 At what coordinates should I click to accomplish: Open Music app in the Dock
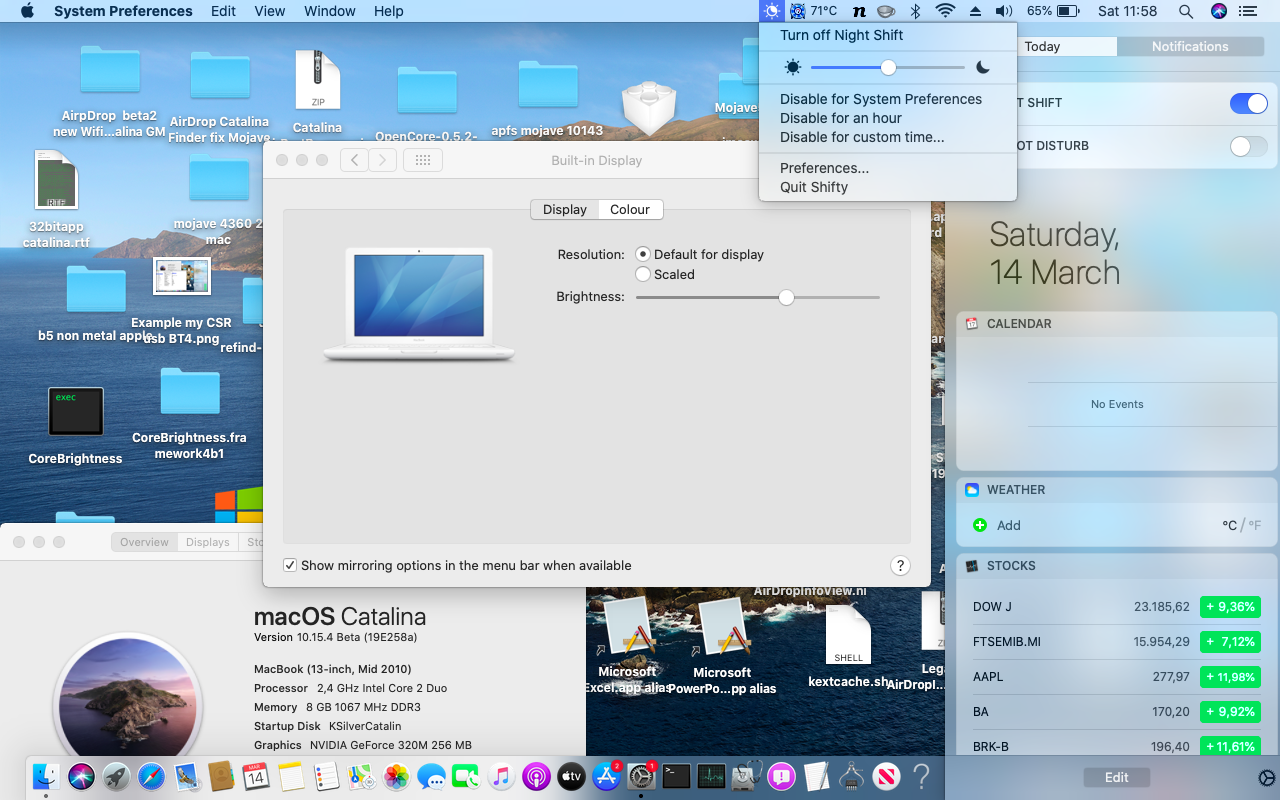point(501,776)
